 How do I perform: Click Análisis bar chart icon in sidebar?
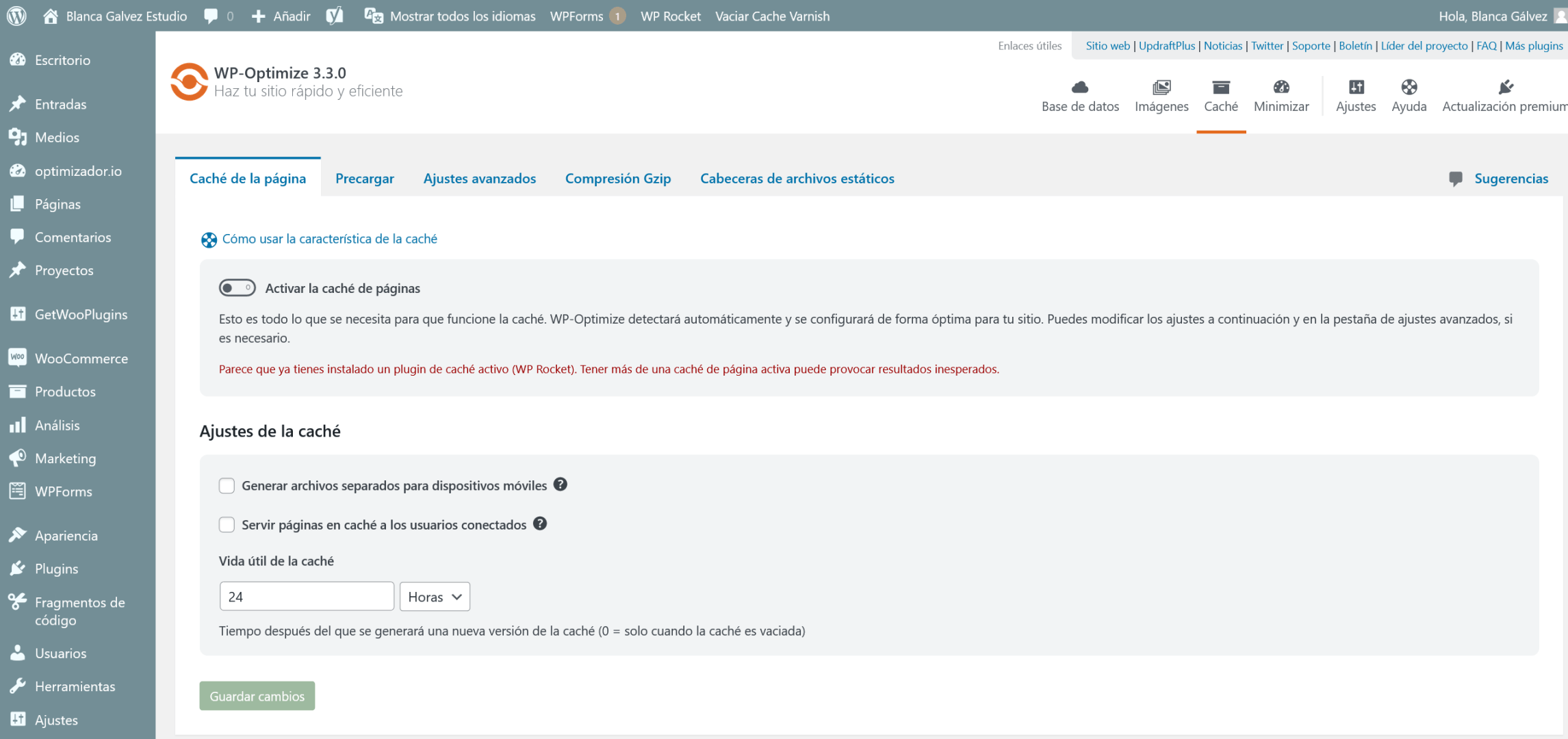pos(18,425)
